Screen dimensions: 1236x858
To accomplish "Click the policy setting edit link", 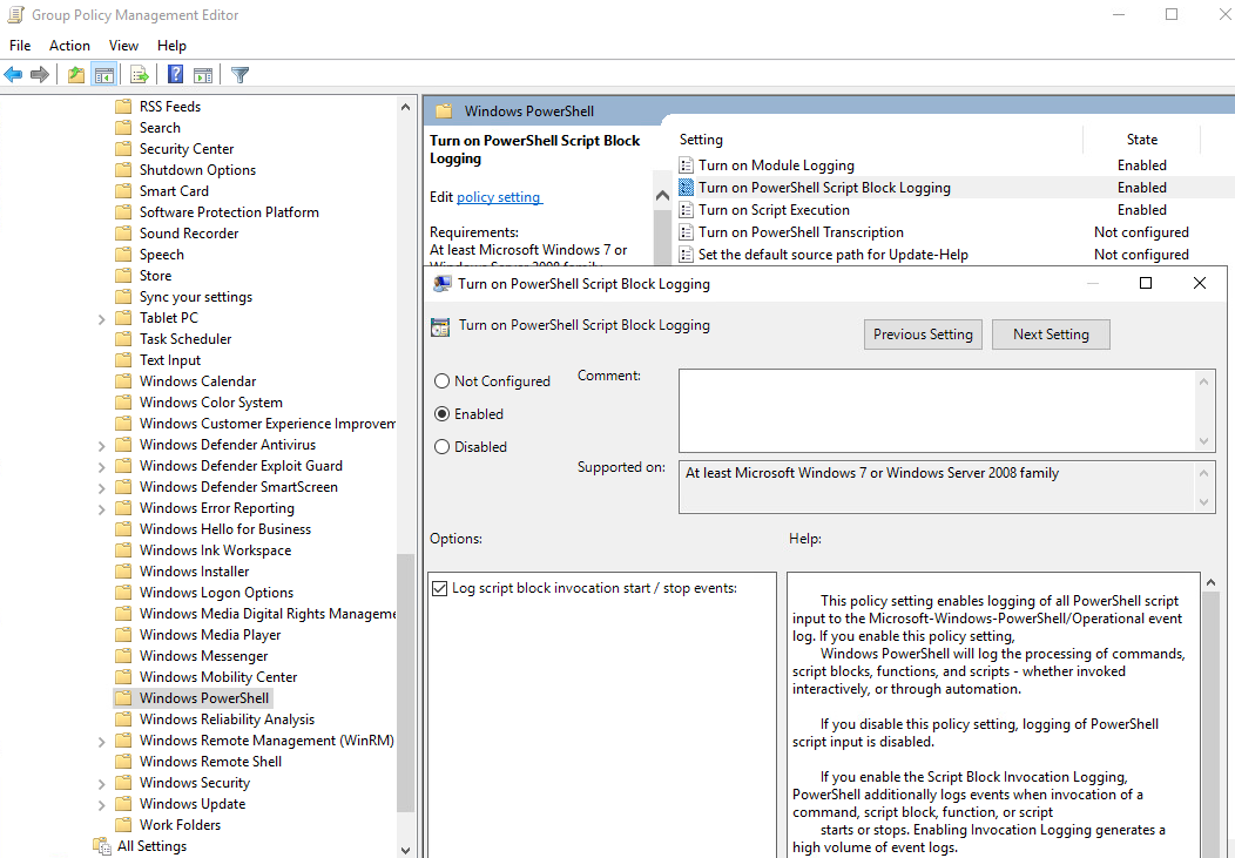I will point(498,197).
